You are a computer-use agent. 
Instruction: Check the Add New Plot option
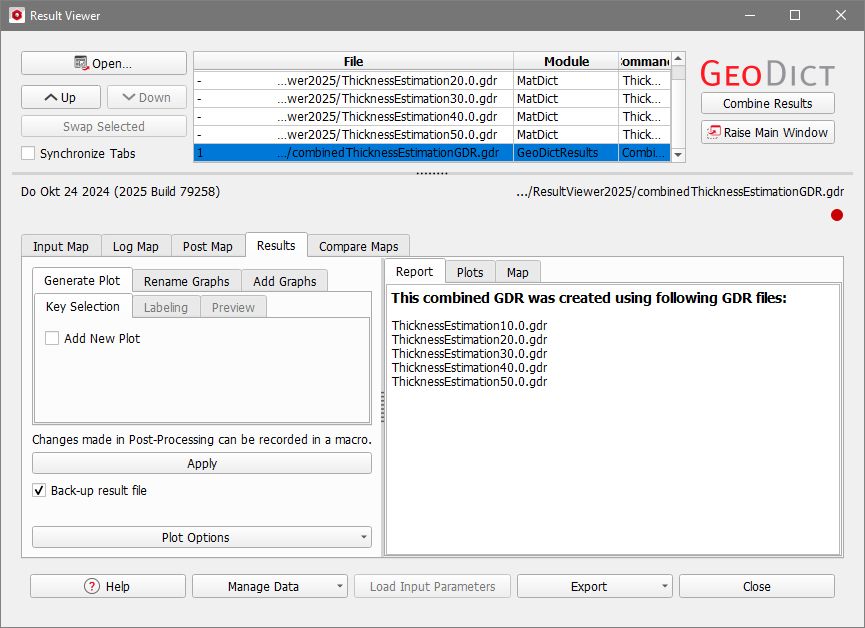tap(52, 340)
